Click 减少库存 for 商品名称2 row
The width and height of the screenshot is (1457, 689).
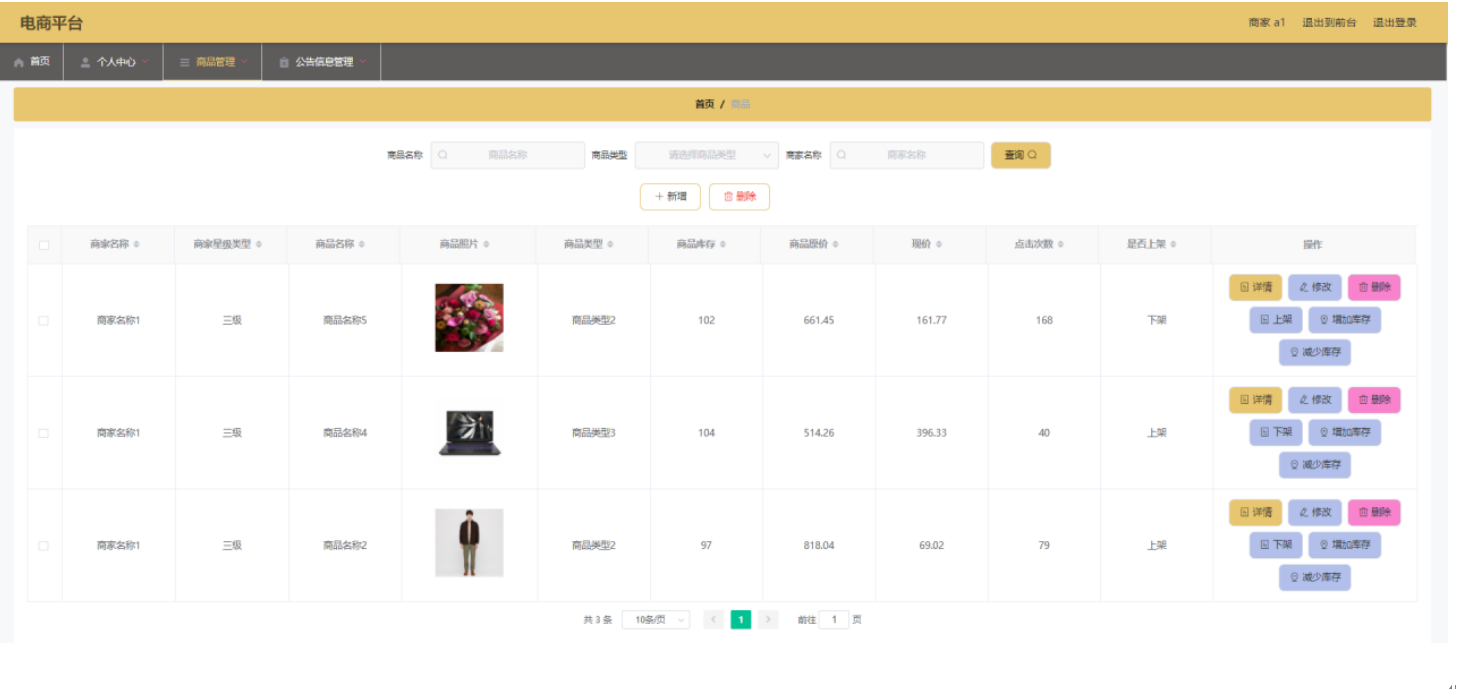click(1315, 577)
